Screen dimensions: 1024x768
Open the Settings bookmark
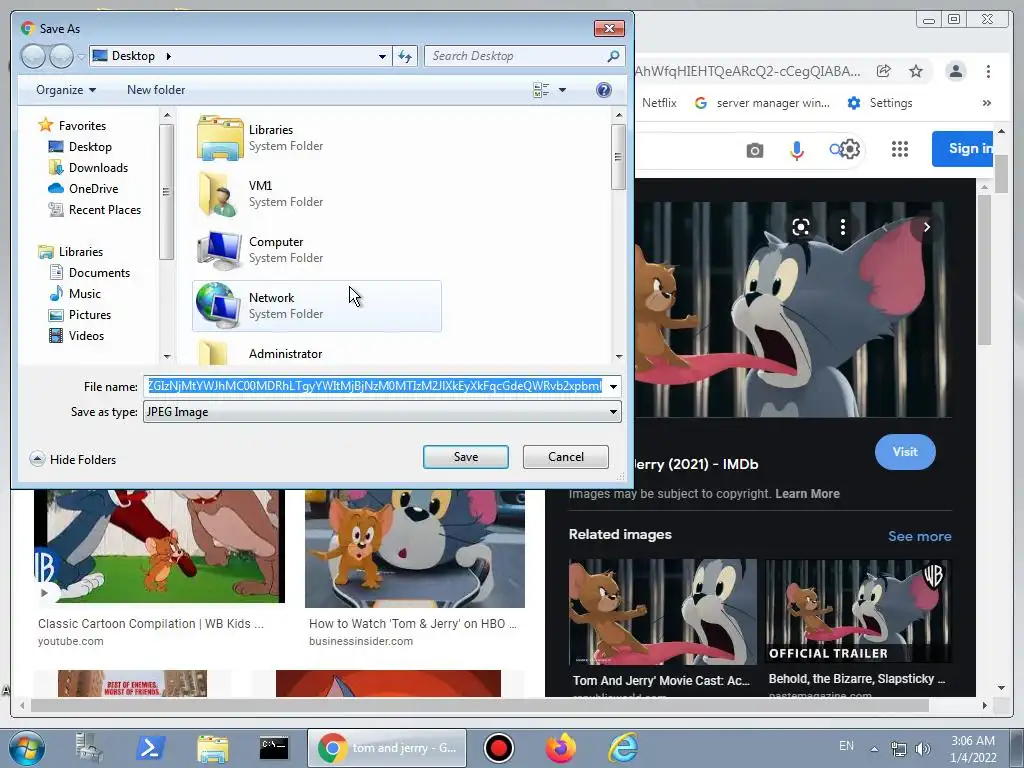(880, 103)
